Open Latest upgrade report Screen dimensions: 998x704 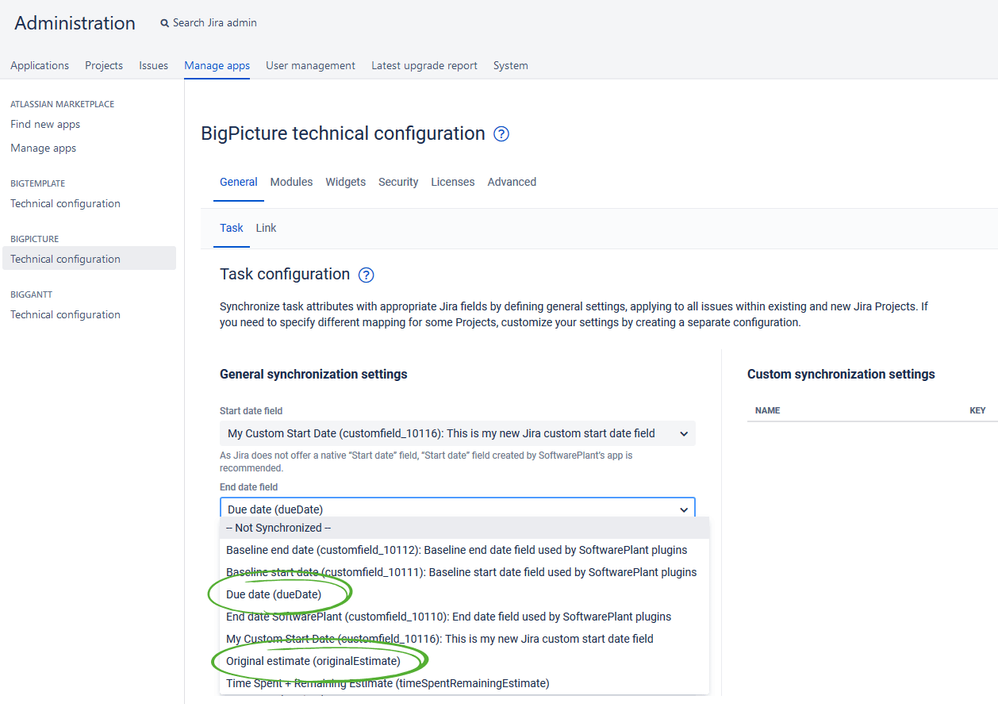coord(425,66)
